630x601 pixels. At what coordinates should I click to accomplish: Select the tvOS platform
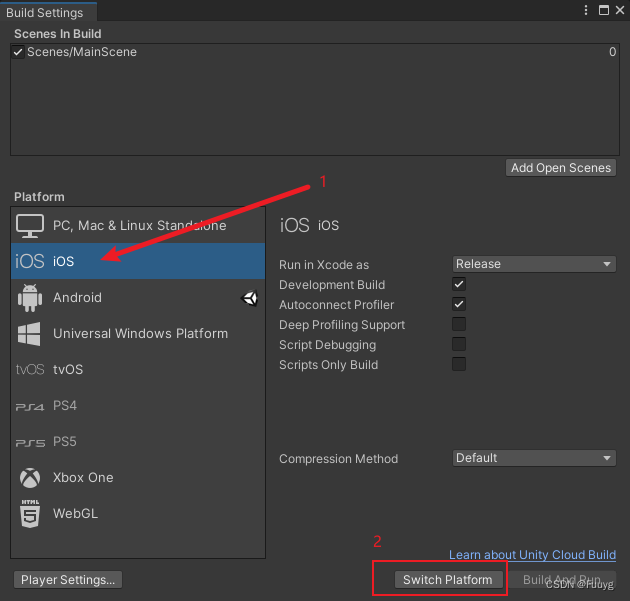click(x=138, y=370)
